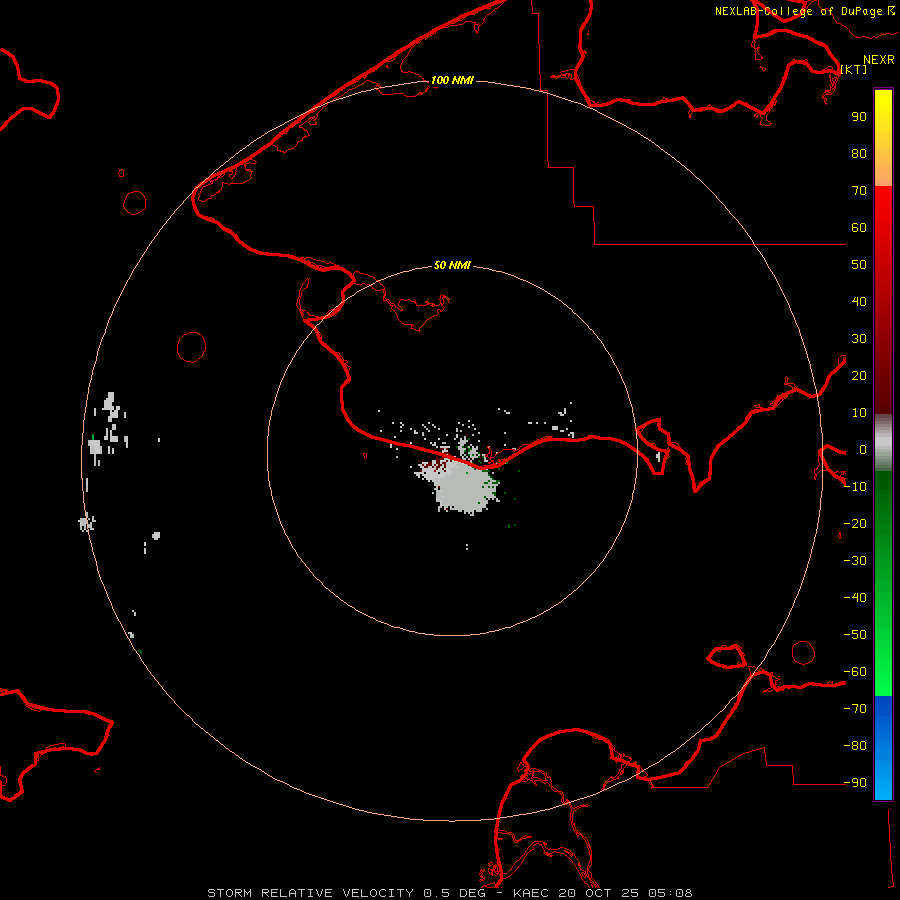
Task: Click the -10 value on velocity scale
Action: [855, 487]
